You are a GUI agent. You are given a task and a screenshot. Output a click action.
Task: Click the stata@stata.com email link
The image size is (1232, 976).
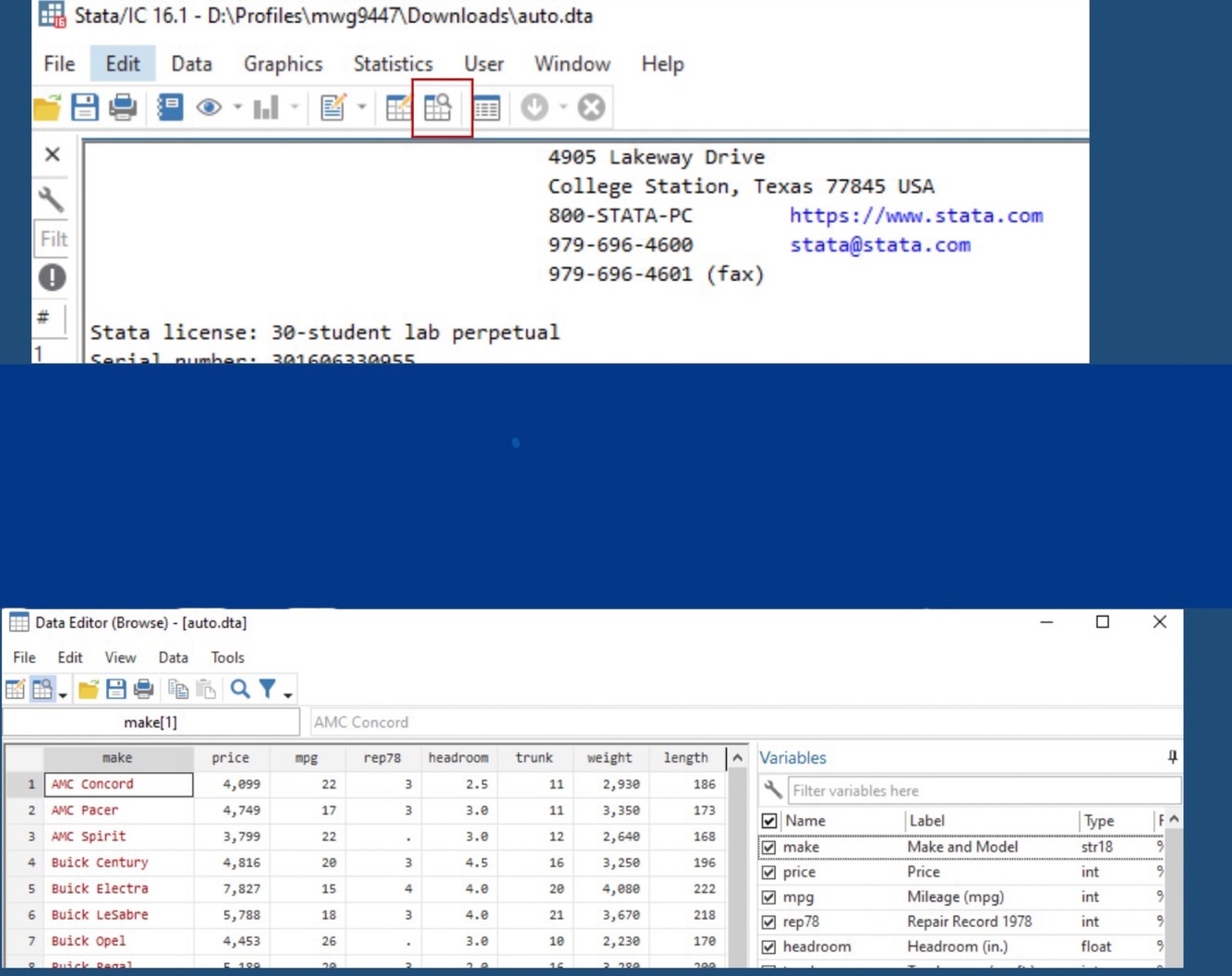(880, 245)
